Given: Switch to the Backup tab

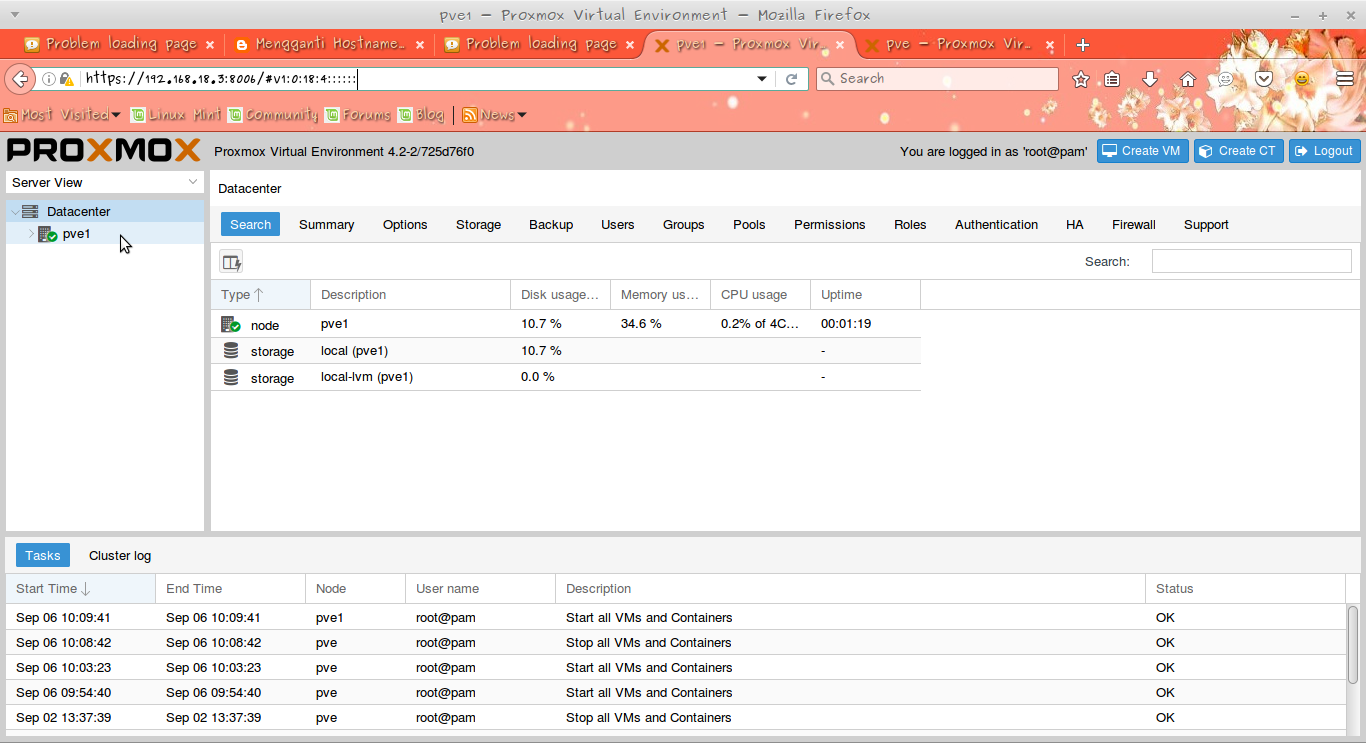Looking at the screenshot, I should point(551,225).
